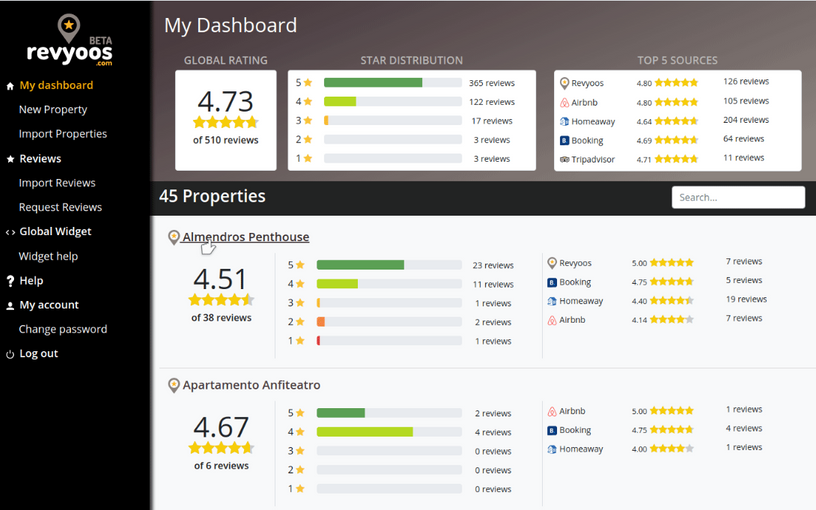The width and height of the screenshot is (816, 510).
Task: Click the global rating stars under 4.73
Action: [x=225, y=122]
